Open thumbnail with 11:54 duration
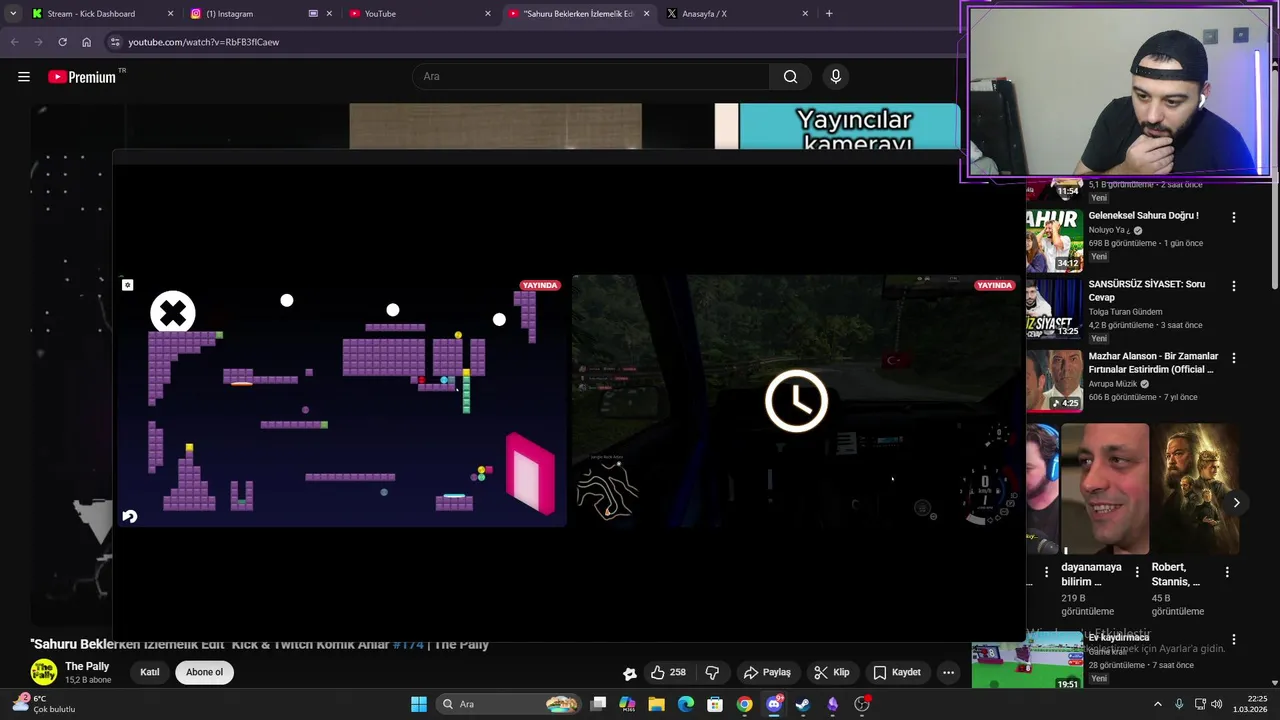1280x720 pixels. [x=1054, y=189]
